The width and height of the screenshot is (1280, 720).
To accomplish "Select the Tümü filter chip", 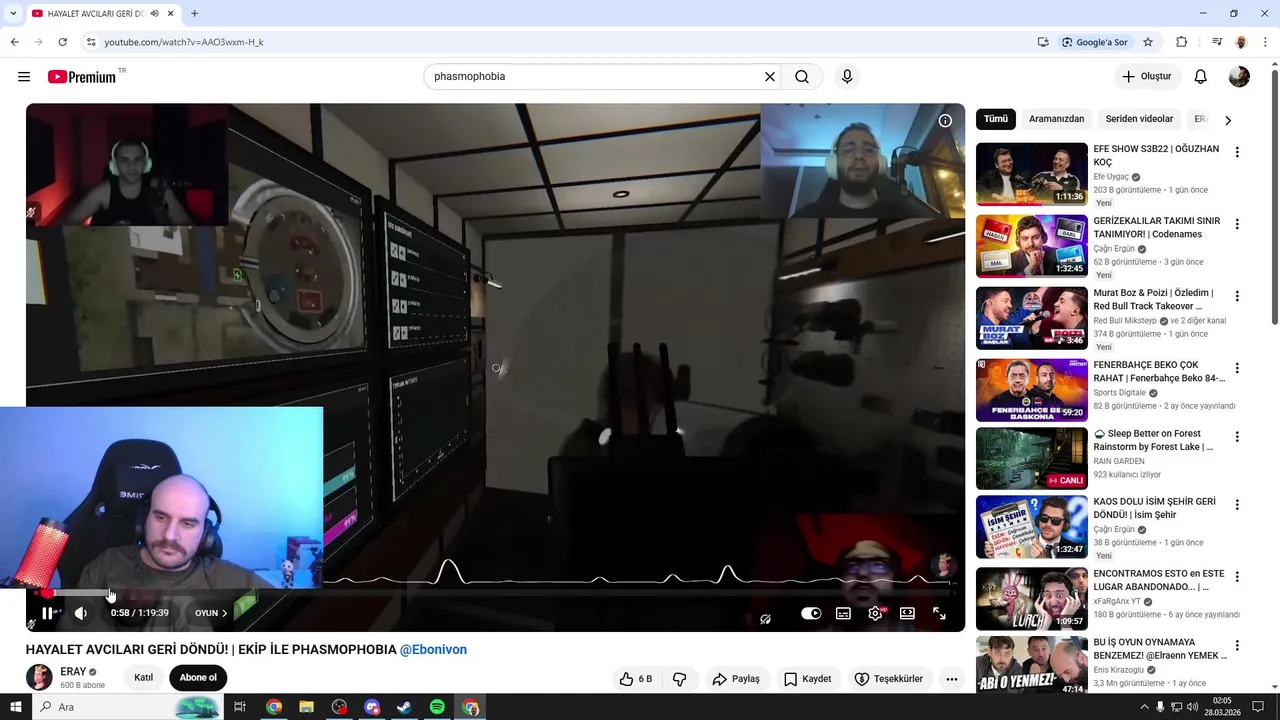I will coord(996,119).
